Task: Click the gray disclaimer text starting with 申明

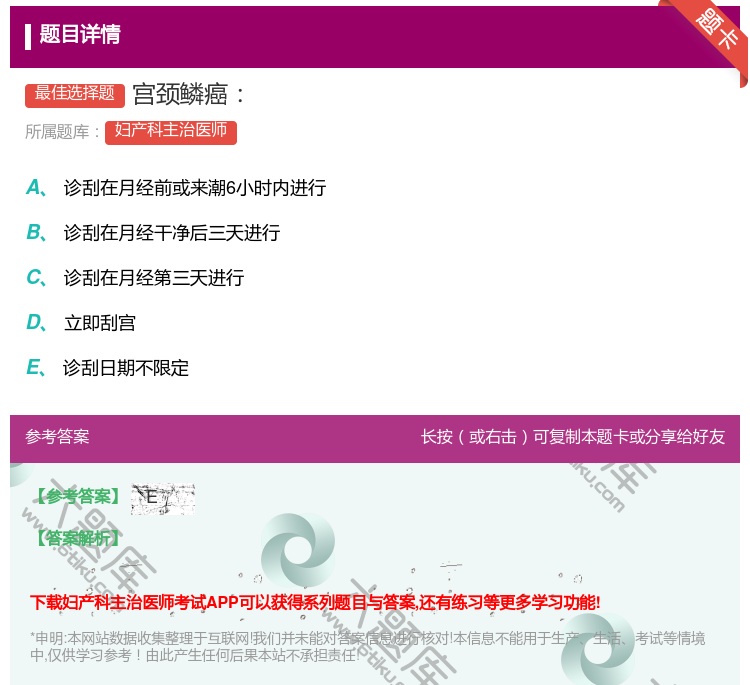Action: click(x=367, y=646)
